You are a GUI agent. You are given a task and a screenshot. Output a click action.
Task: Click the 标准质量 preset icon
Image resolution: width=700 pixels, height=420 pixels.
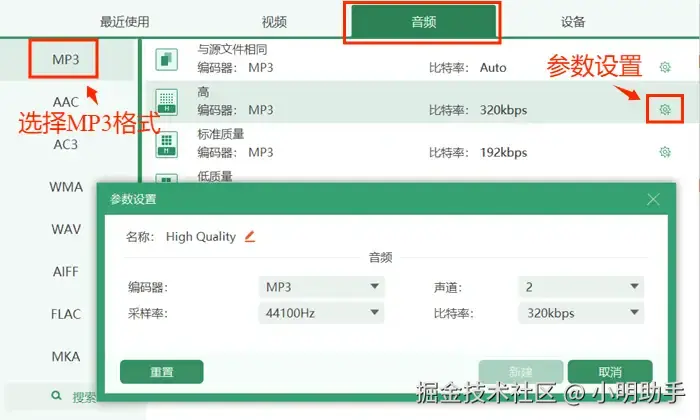167,144
